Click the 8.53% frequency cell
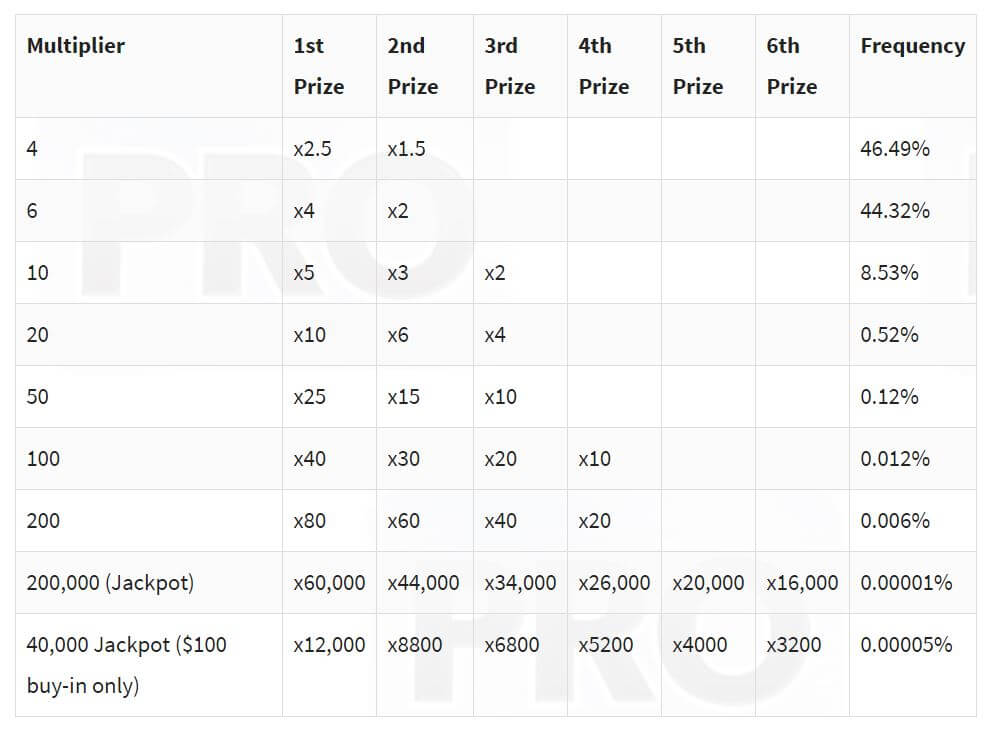 (889, 273)
